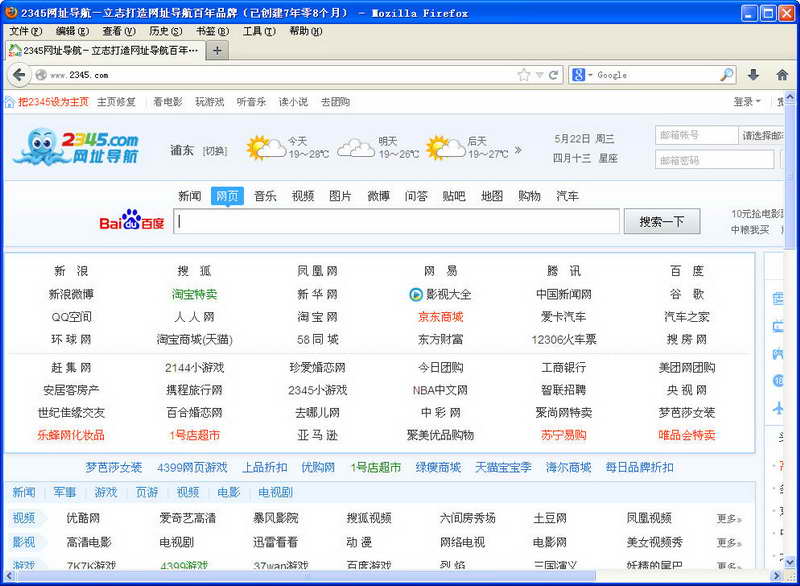Open the 12306火车票 link
The width and height of the screenshot is (800, 586).
point(564,339)
